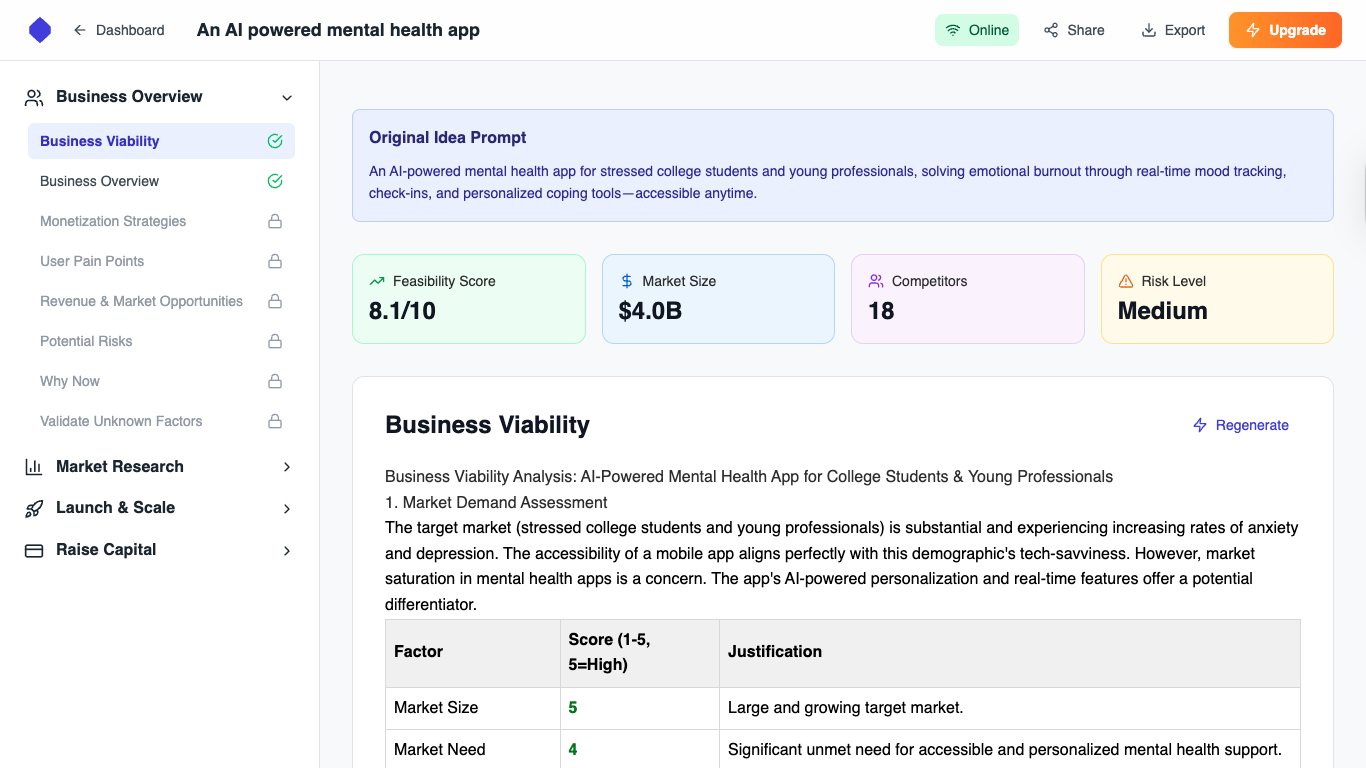Viewport: 1366px width, 768px height.
Task: Collapse the Business Overview section chevron
Action: [287, 97]
